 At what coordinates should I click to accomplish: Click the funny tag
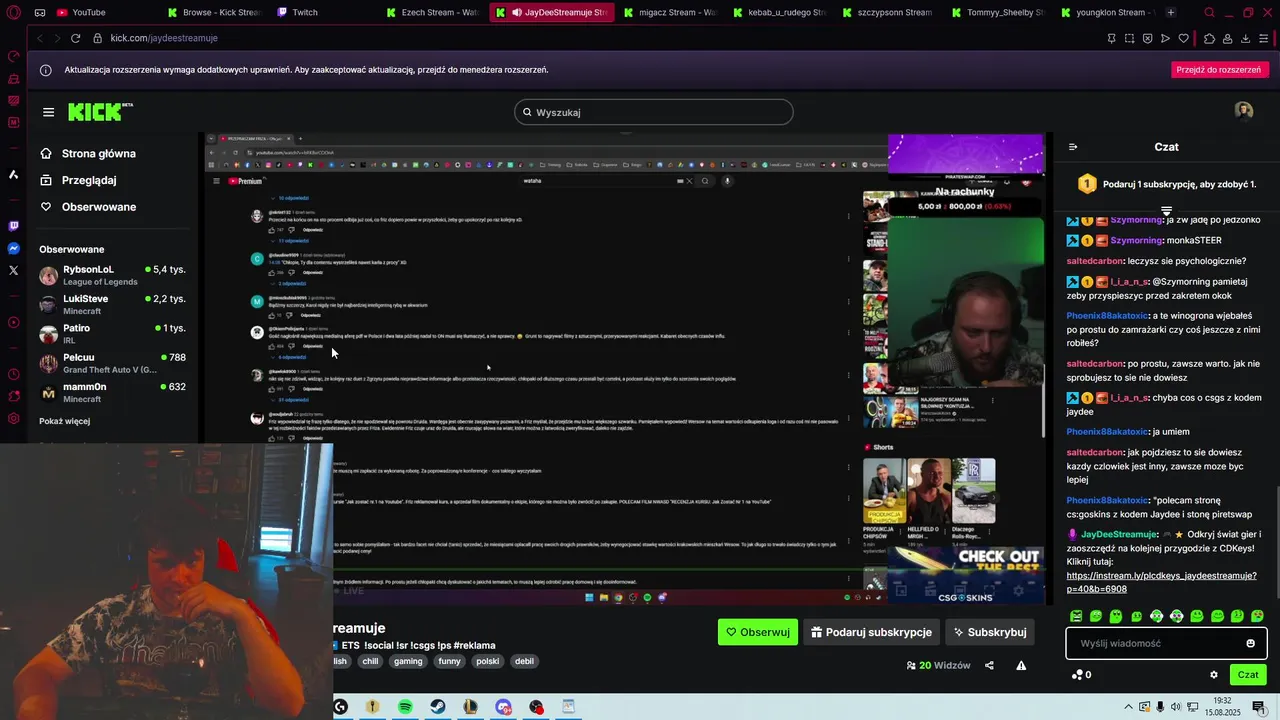click(x=449, y=661)
